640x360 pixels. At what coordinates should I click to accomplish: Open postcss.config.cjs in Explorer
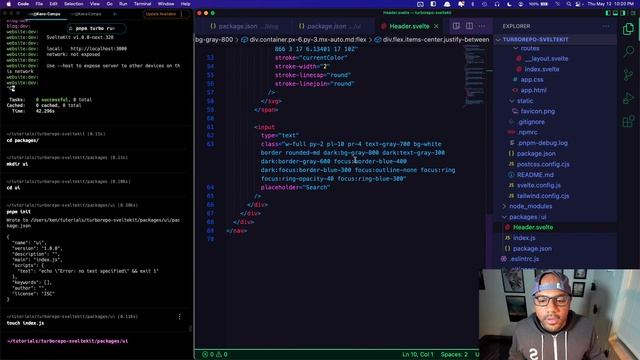pos(543,164)
